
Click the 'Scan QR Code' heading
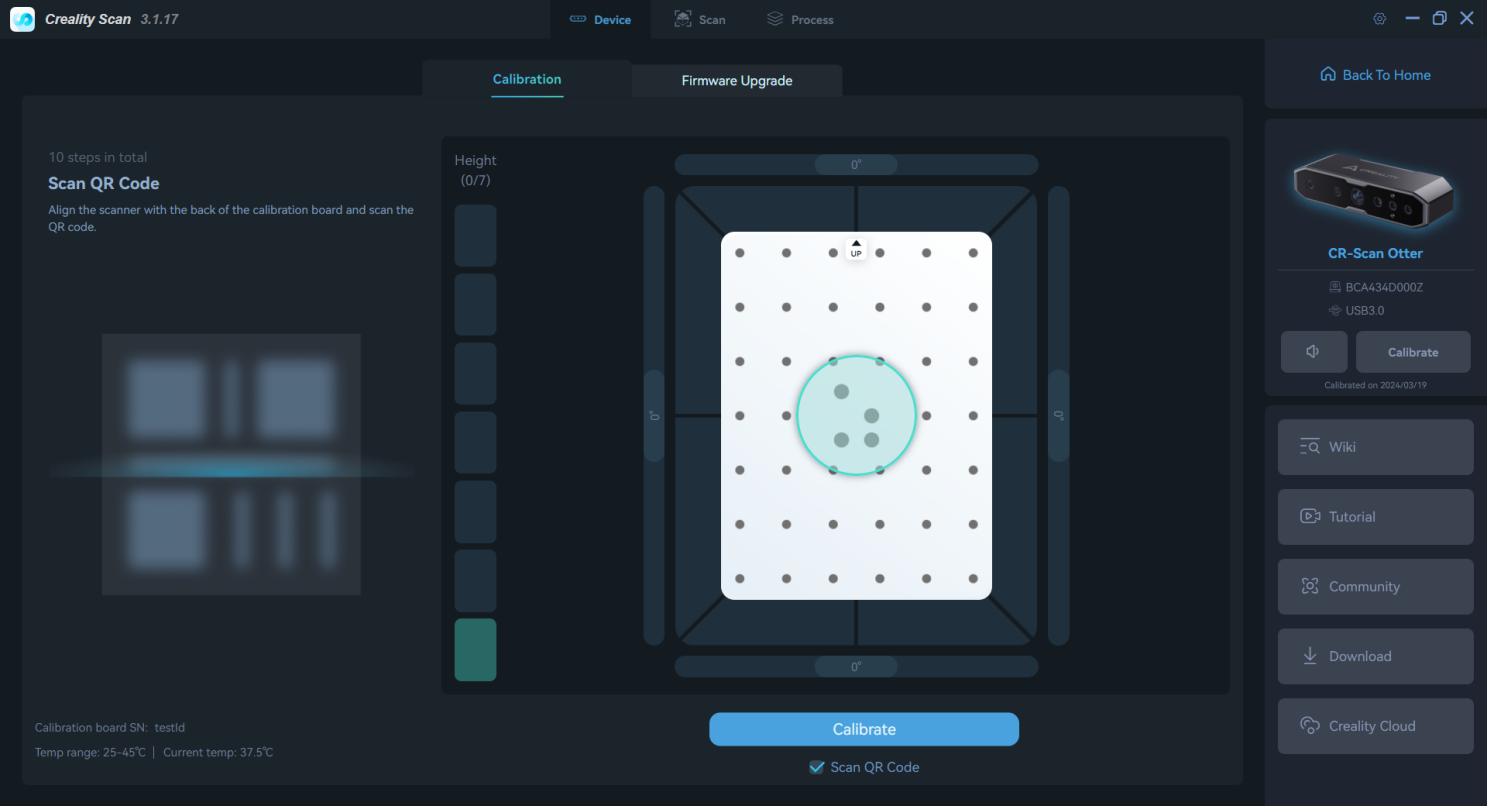pos(104,183)
